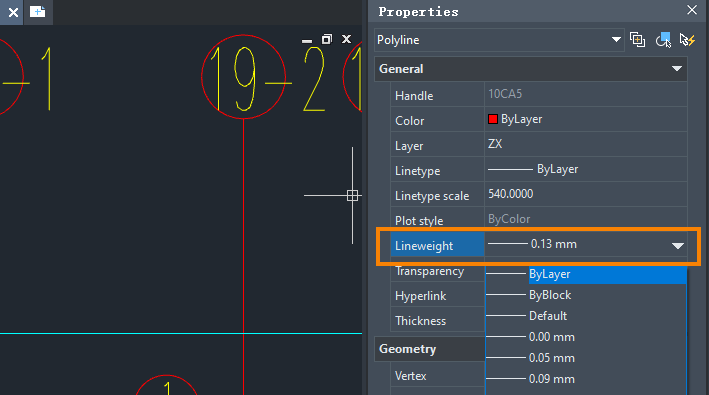Select the Transparency property label
709x395 pixels.
pos(429,271)
